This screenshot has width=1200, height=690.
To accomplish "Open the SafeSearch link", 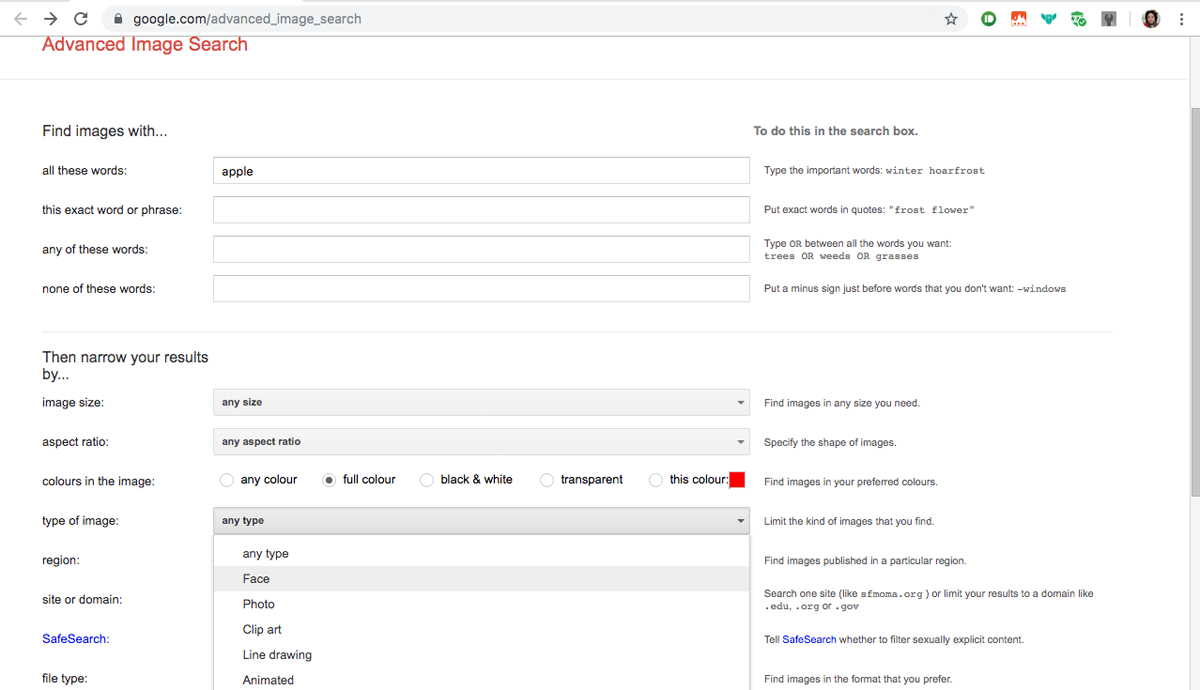I will (x=74, y=638).
